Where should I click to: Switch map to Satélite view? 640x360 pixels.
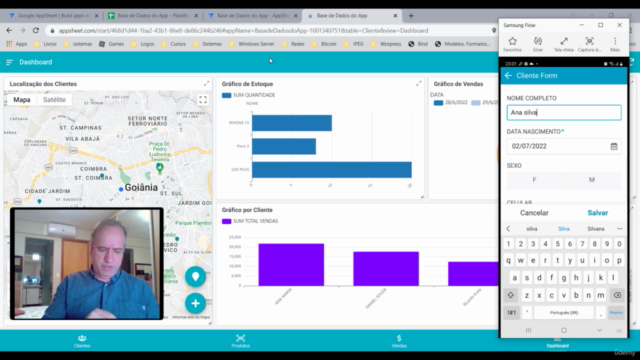54,100
